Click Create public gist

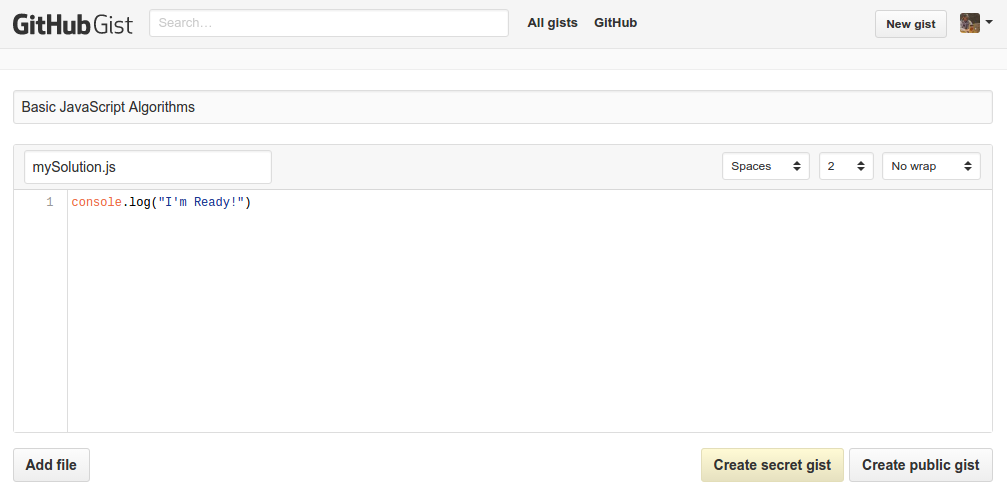[920, 465]
